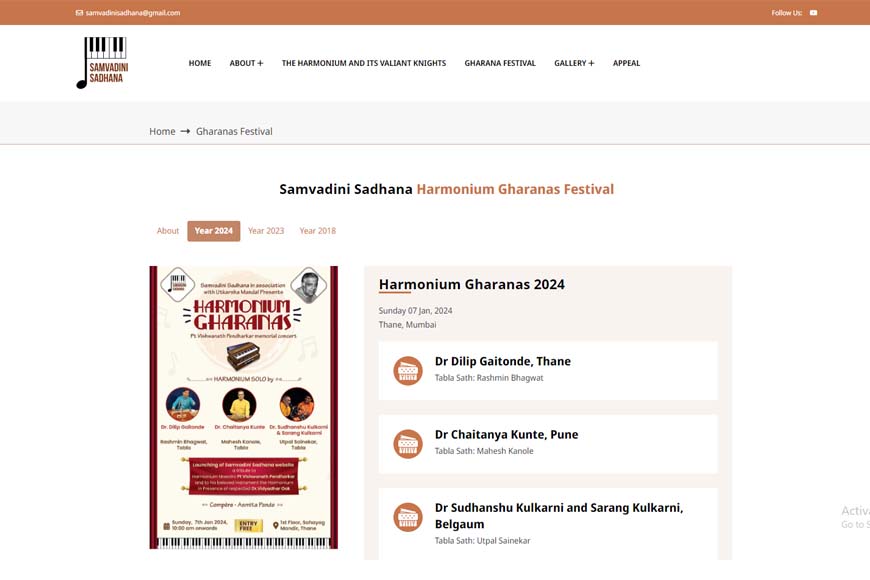The image size is (870, 580).
Task: Click the Home breadcrumb link
Action: coord(162,131)
